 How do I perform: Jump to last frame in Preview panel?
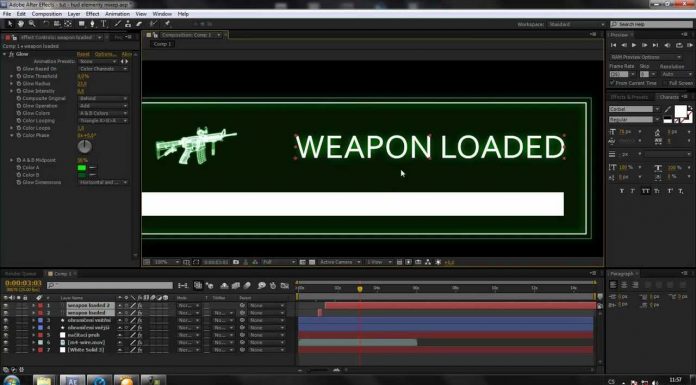click(x=656, y=45)
